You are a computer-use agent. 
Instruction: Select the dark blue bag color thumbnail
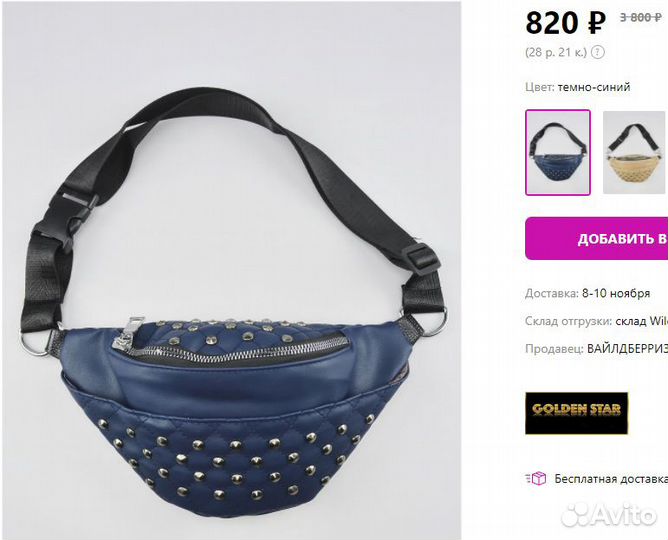coord(558,152)
